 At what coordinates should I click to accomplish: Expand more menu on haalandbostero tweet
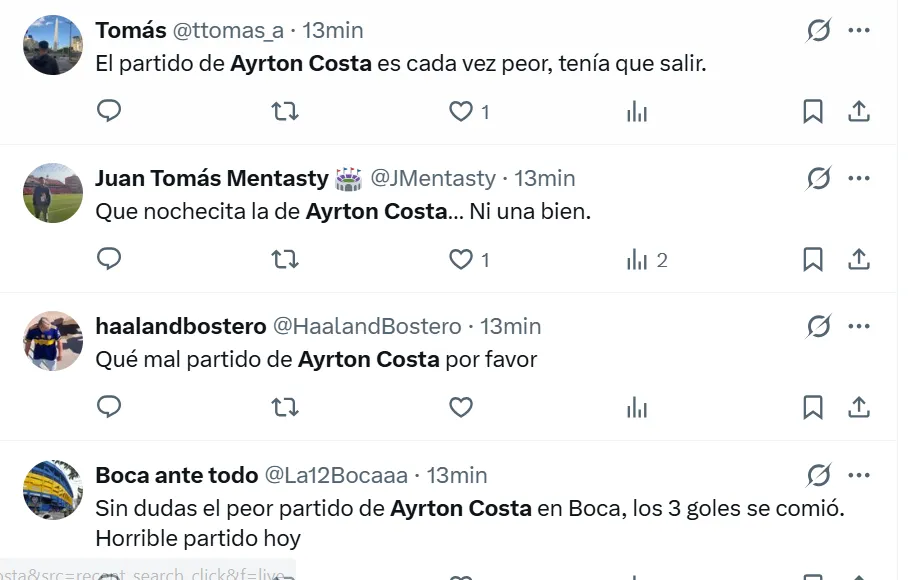(859, 327)
